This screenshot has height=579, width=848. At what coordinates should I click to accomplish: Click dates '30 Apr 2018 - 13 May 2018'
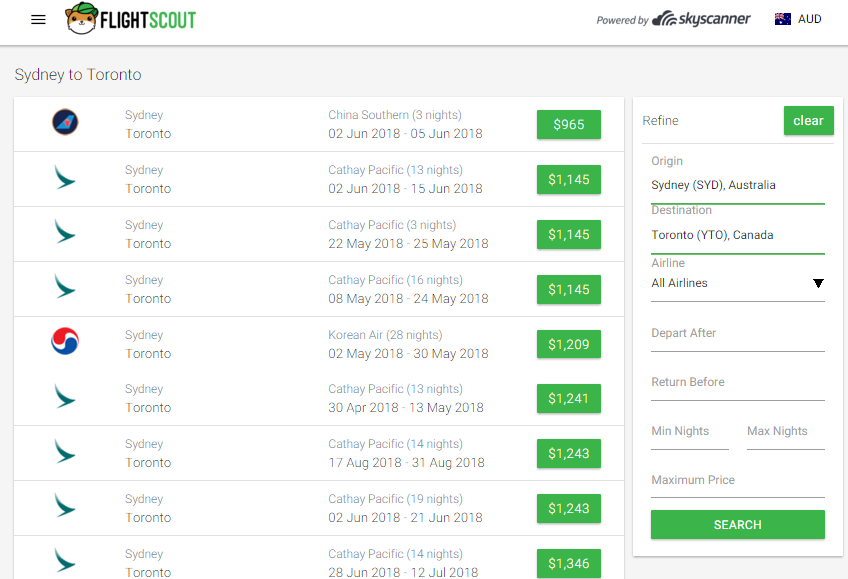406,408
